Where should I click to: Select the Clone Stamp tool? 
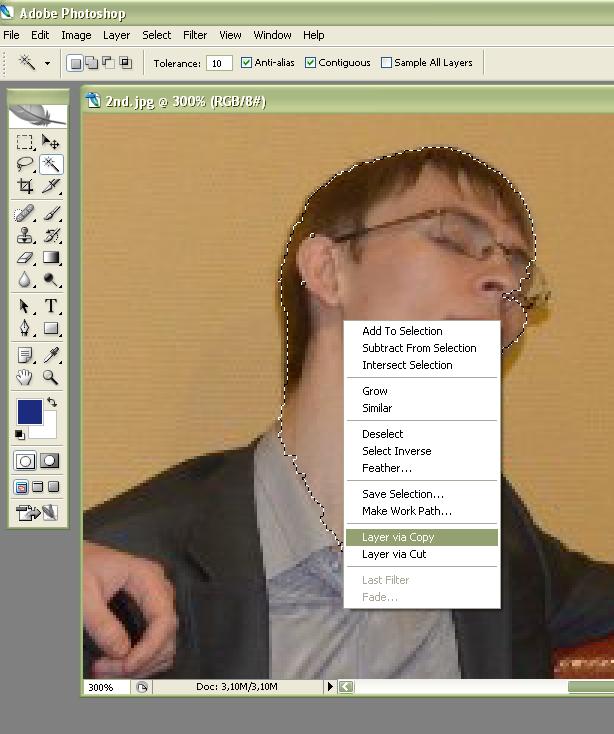tap(25, 235)
